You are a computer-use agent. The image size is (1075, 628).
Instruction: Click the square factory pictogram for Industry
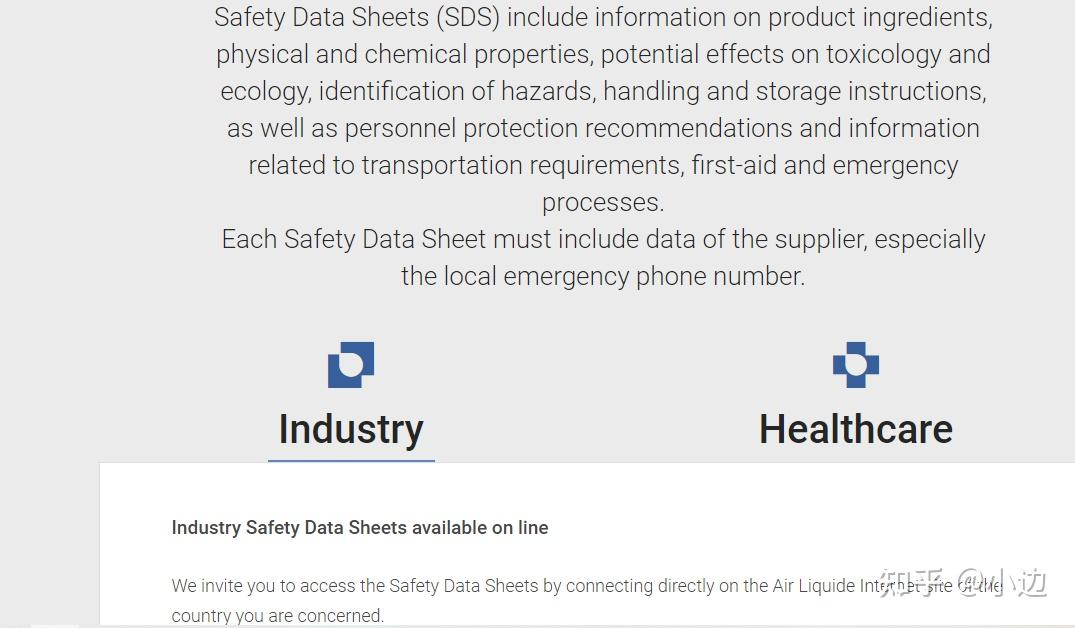click(350, 364)
